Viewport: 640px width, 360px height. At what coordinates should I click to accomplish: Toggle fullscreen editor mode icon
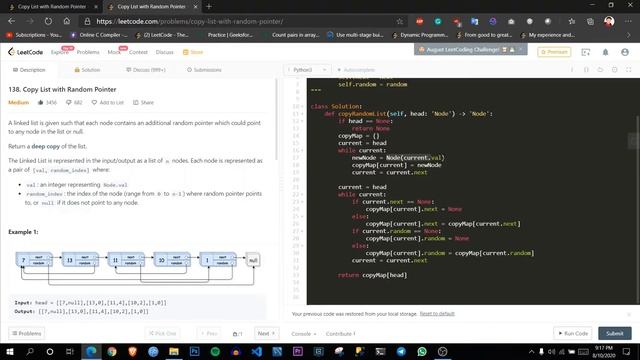[629, 70]
